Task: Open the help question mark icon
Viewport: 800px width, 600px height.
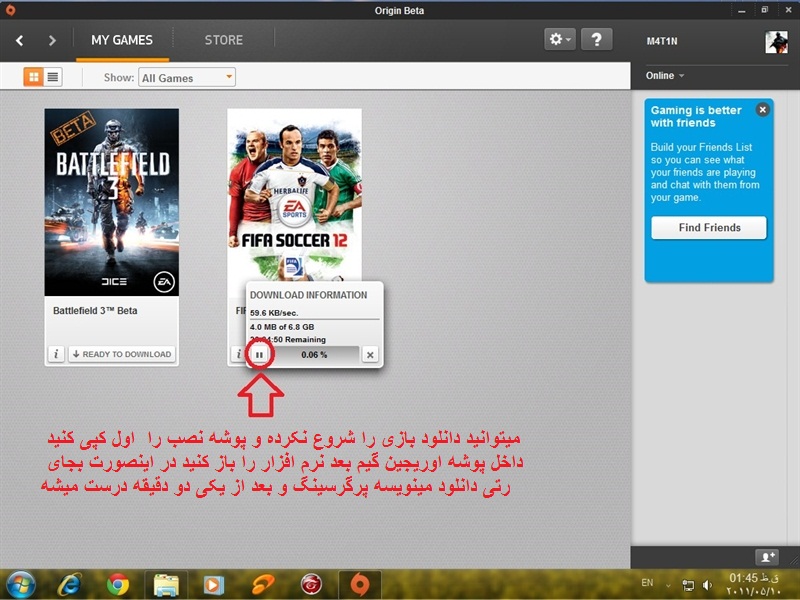Action: tap(596, 40)
